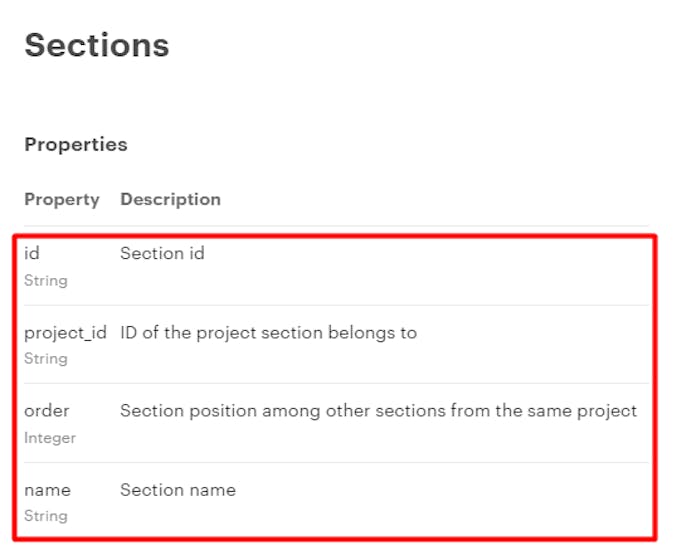
Task: Click the Sections page heading
Action: point(97,45)
